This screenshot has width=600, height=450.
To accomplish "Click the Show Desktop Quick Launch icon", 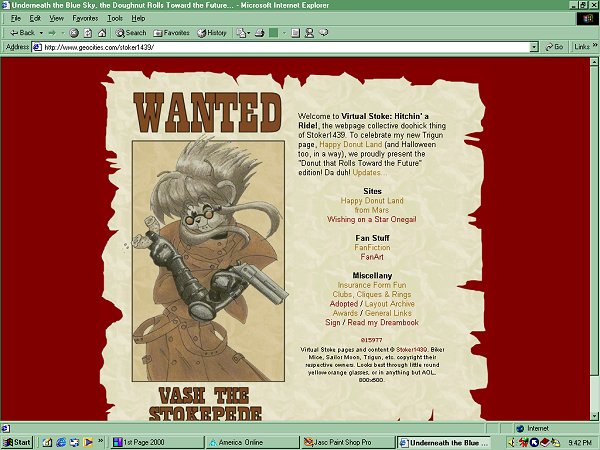I will [47, 443].
